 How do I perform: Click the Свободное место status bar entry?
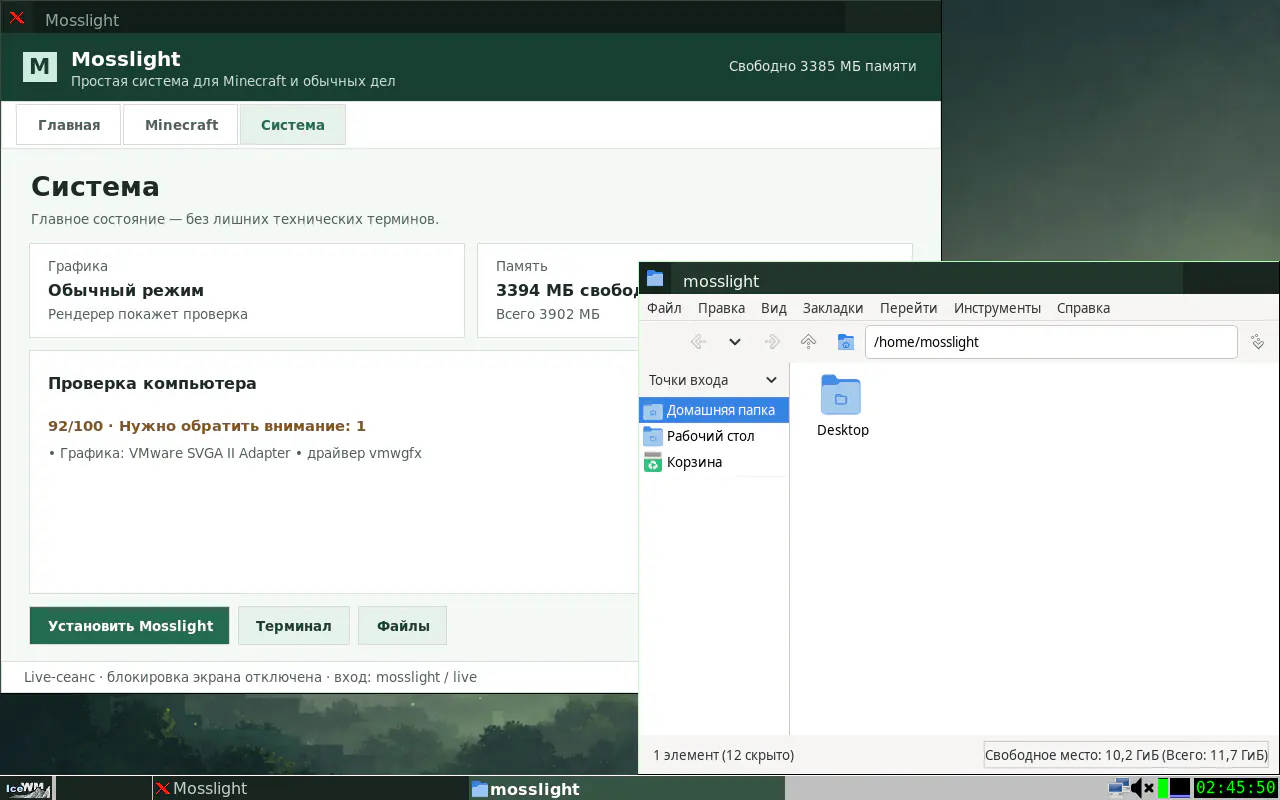coord(1127,755)
